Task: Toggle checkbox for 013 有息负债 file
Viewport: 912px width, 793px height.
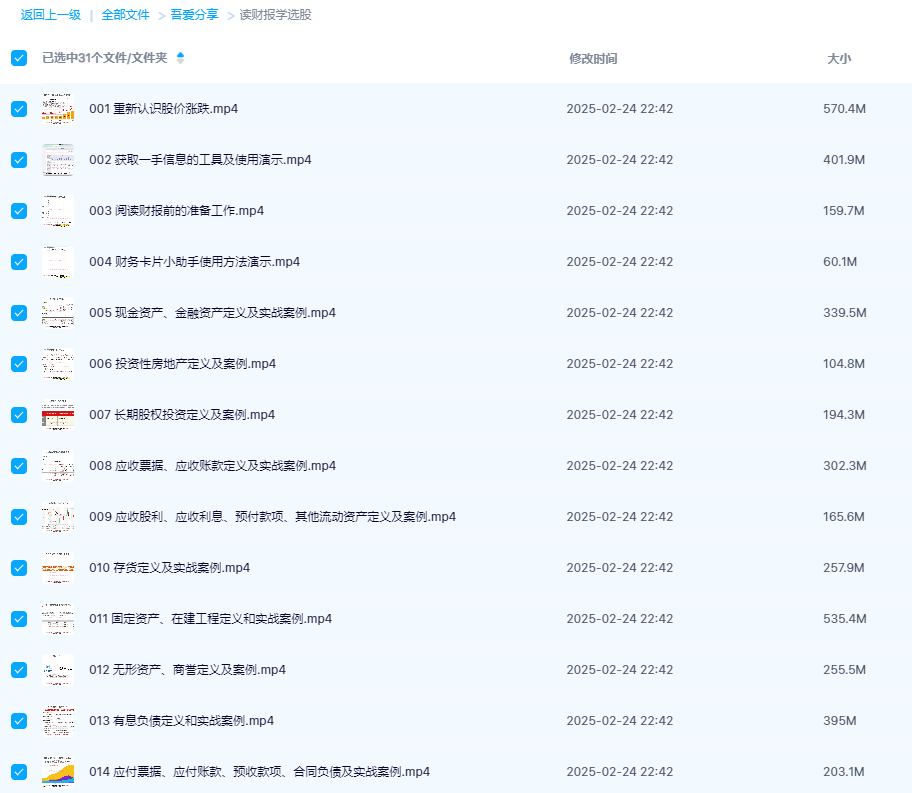Action: pyautogui.click(x=19, y=721)
